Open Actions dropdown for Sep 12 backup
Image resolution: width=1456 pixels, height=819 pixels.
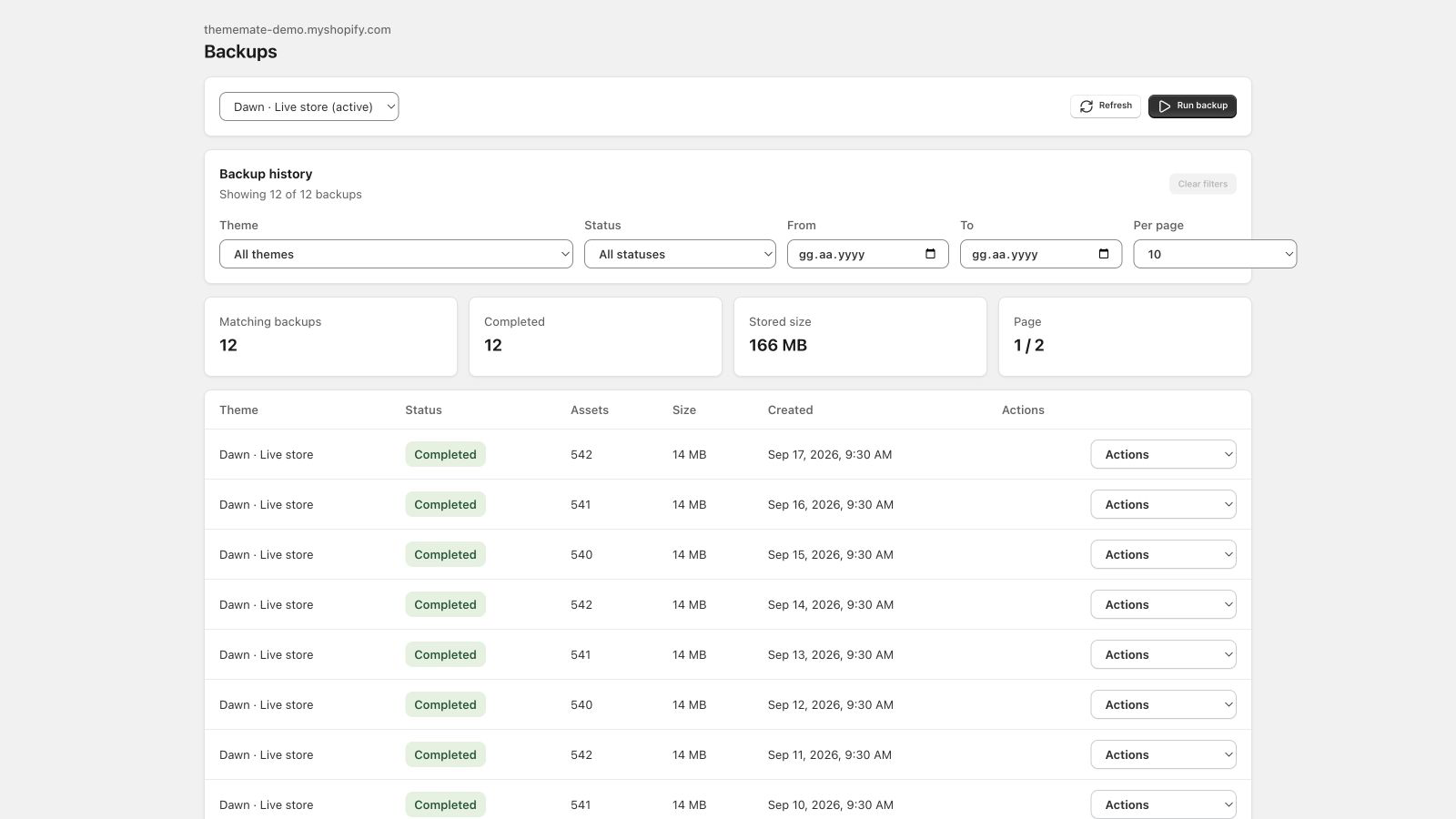pyautogui.click(x=1163, y=704)
